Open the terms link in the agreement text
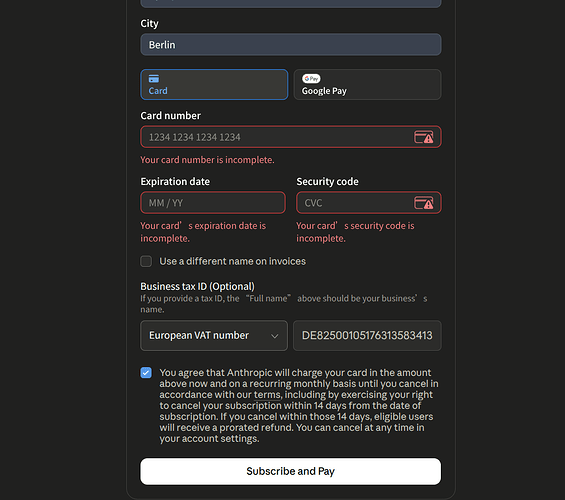Viewport: 565px width, 500px height. click(267, 395)
